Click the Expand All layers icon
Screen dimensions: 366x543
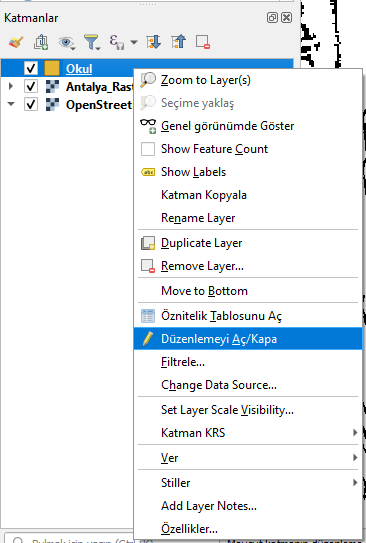coord(153,42)
